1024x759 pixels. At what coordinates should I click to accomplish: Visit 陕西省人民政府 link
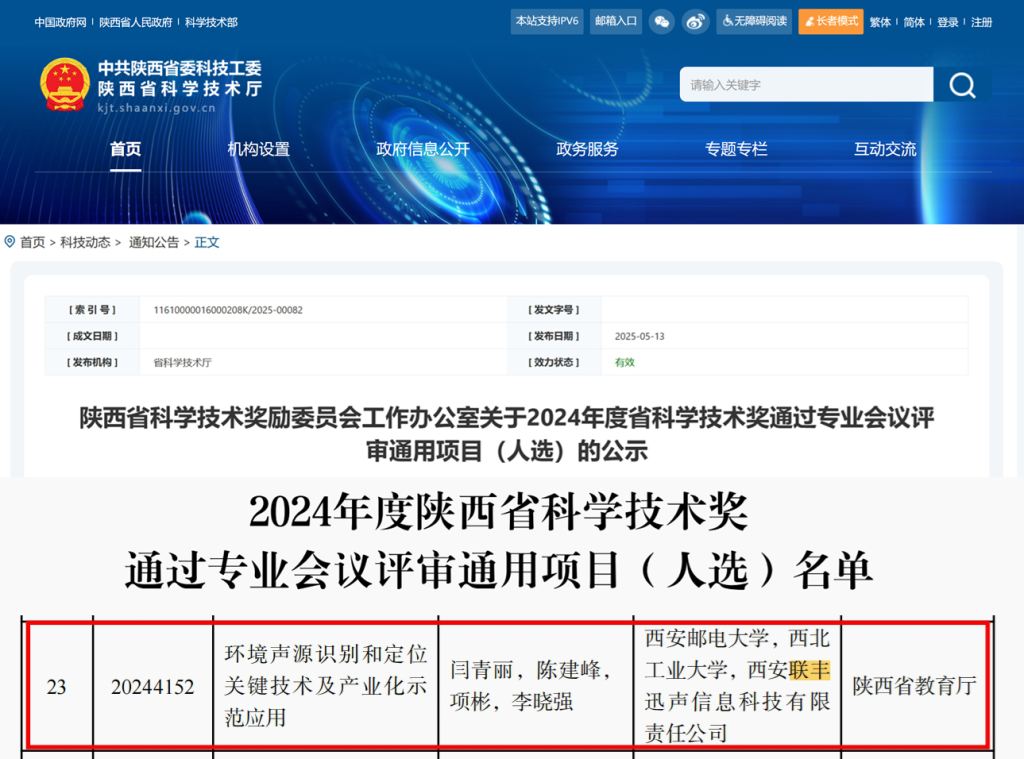pyautogui.click(x=136, y=22)
